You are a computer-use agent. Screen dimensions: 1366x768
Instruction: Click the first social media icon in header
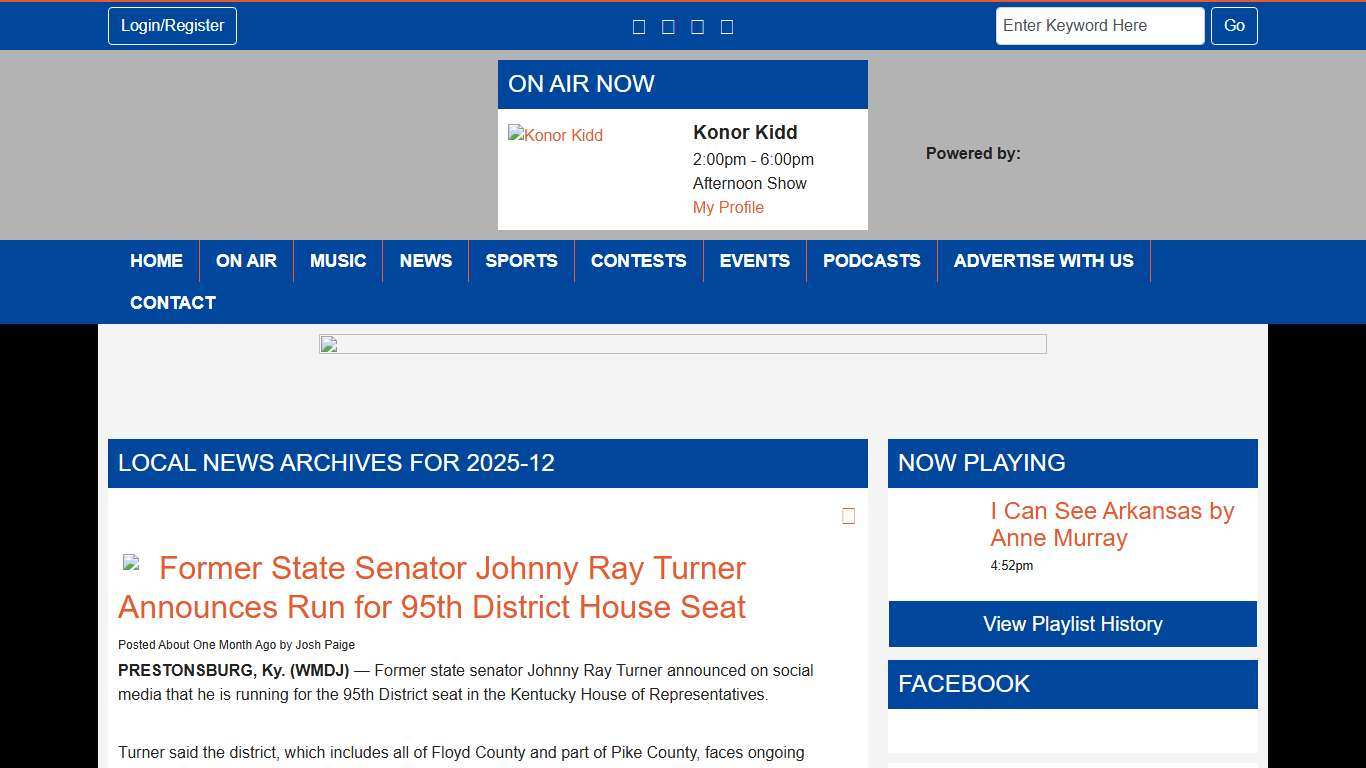(x=639, y=26)
